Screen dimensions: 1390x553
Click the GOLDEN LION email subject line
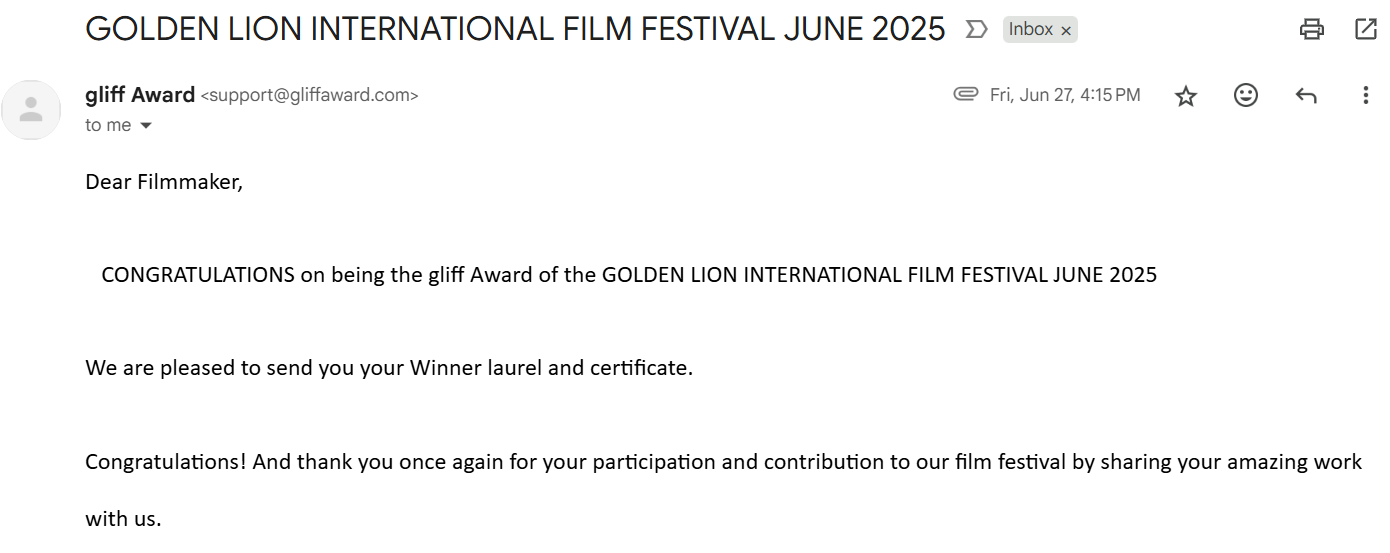click(515, 29)
